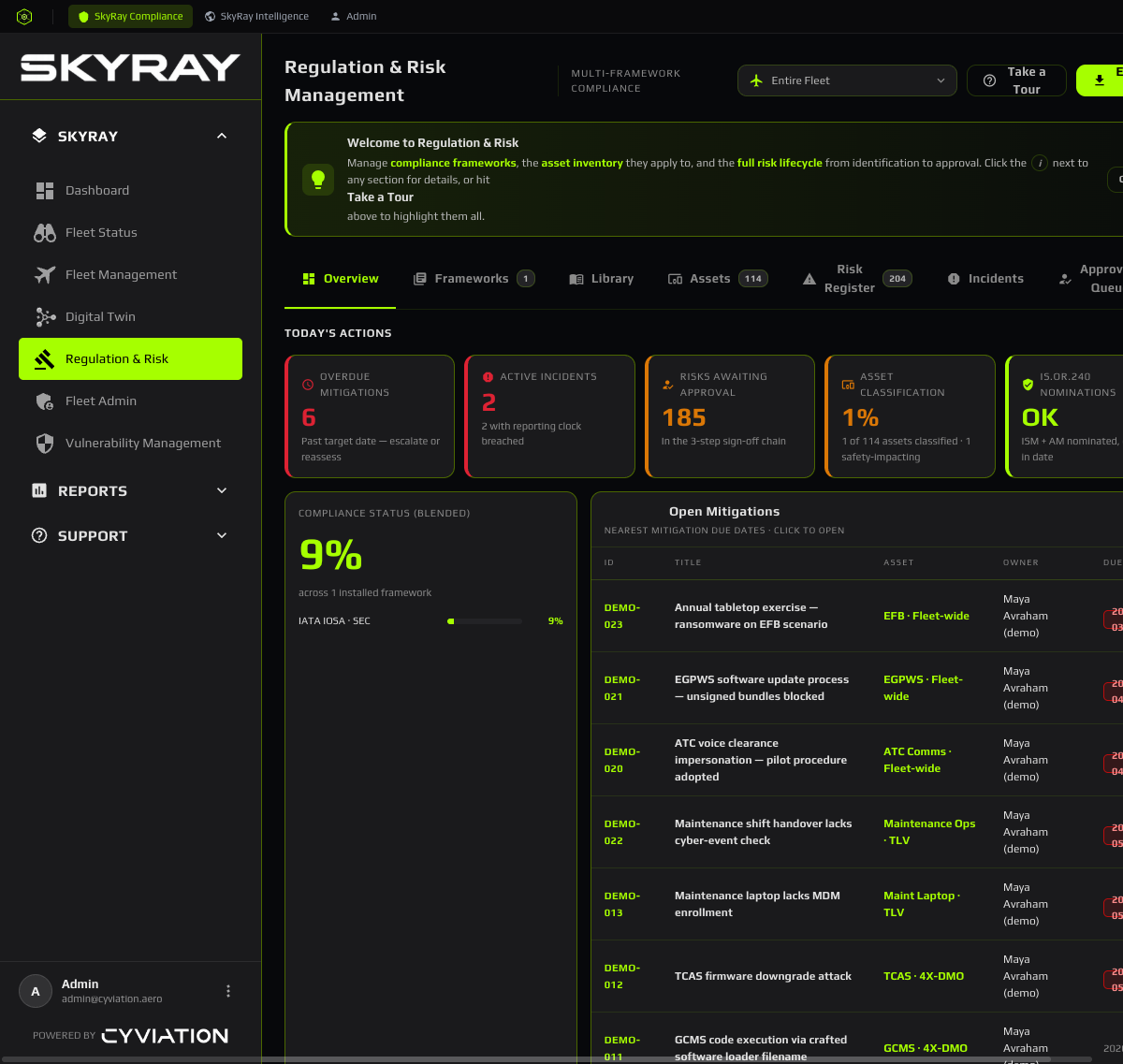Screen dimensions: 1123x1064
Task: Click the icon on Risks Awaiting Approval
Action: tap(668, 385)
